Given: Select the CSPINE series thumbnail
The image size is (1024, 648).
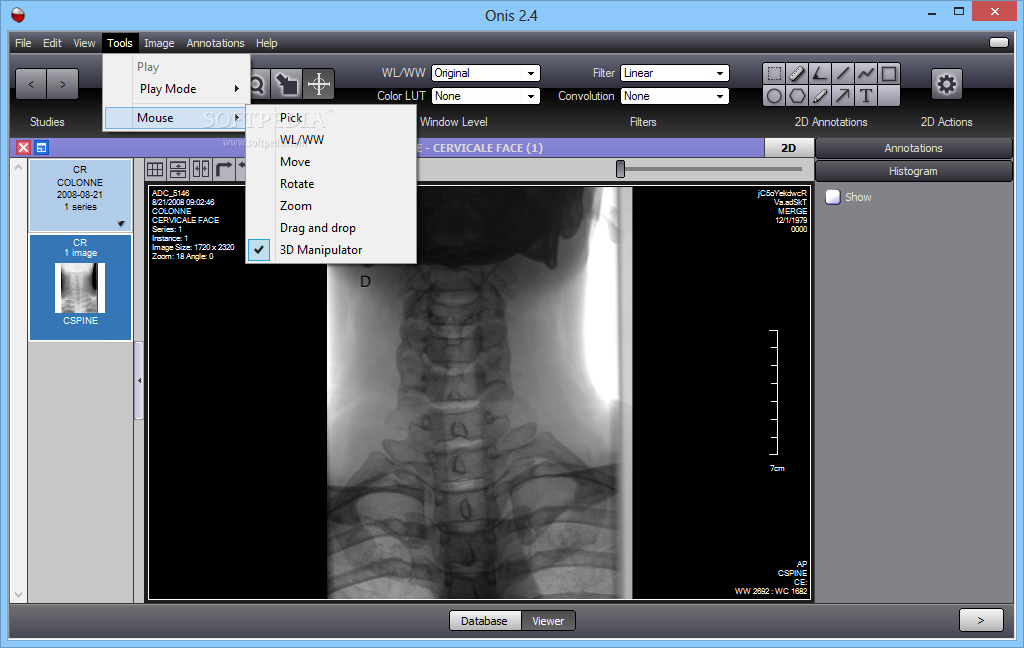Looking at the screenshot, I should pyautogui.click(x=80, y=287).
